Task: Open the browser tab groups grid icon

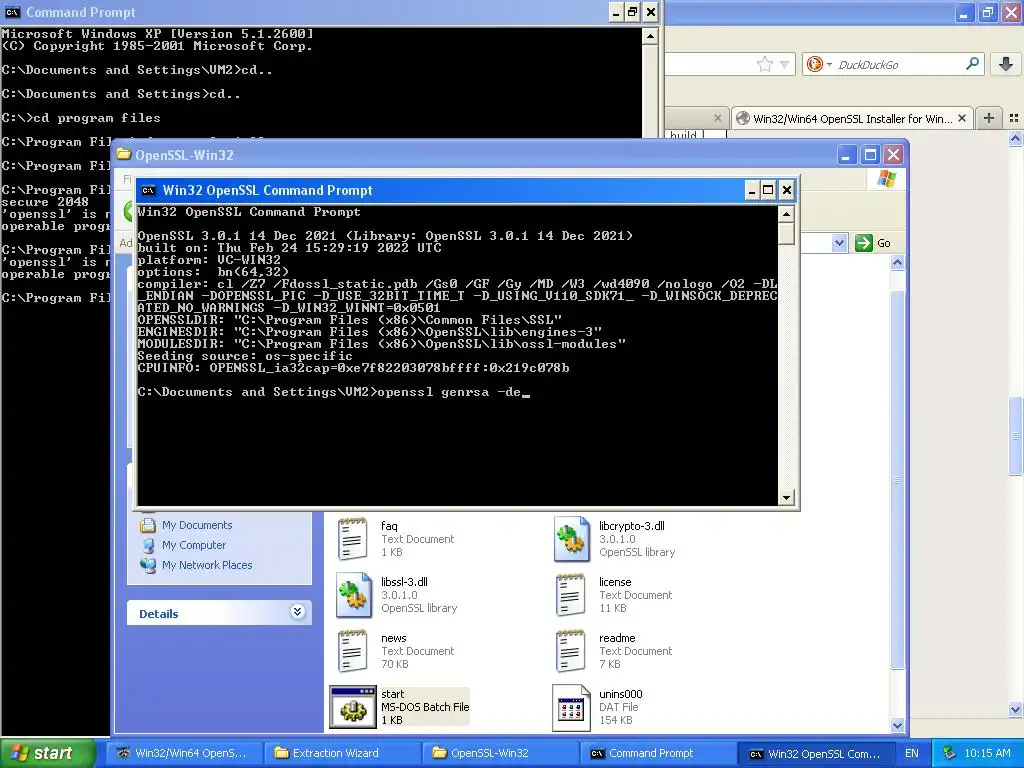Action: coord(1014,118)
